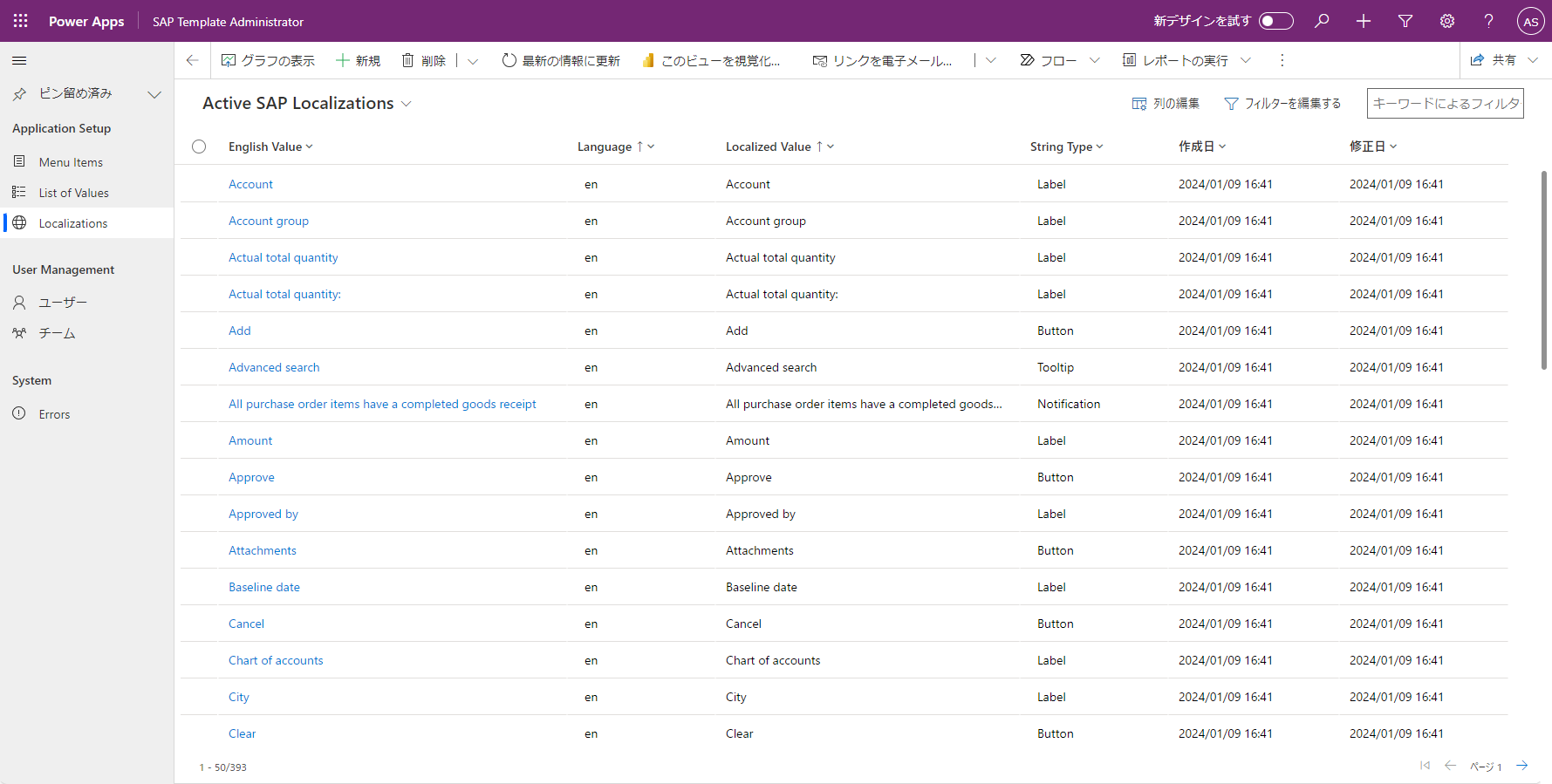Expand the ピン留め済み pinned section chevron
Screen dimensions: 1552x784
(x=154, y=94)
